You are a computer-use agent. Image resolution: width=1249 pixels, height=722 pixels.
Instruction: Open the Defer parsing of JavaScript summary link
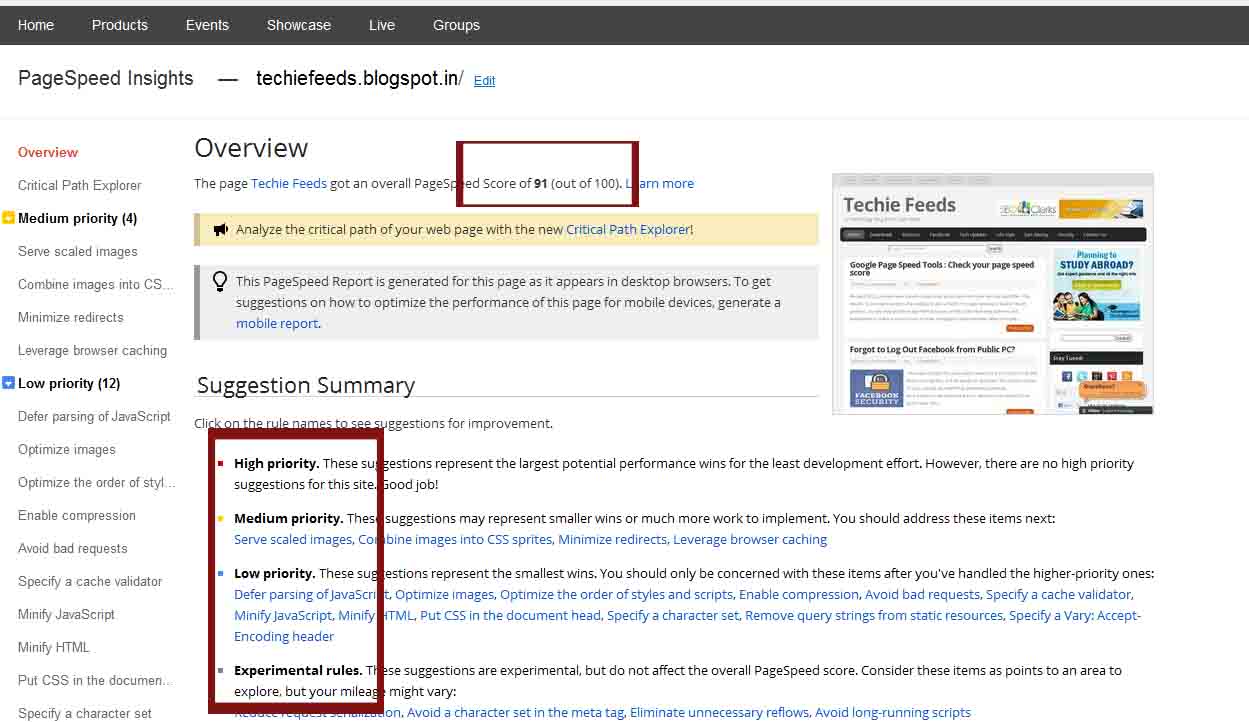click(x=311, y=594)
